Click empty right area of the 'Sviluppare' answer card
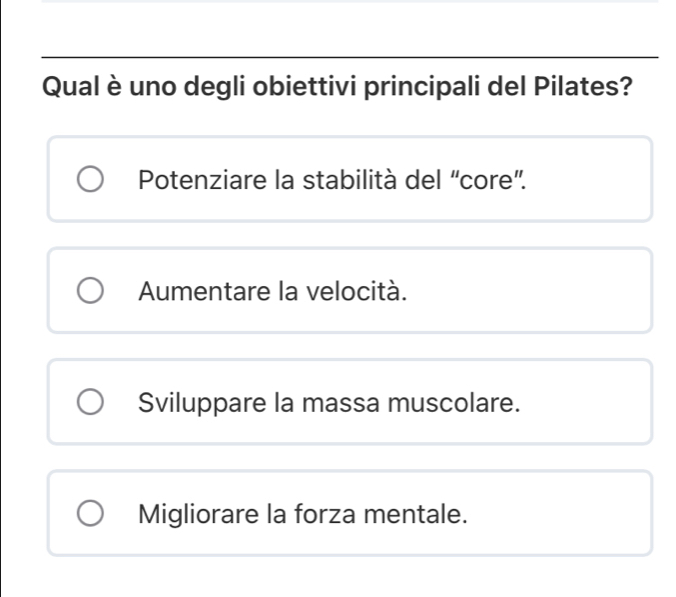The height and width of the screenshot is (597, 676). point(590,403)
